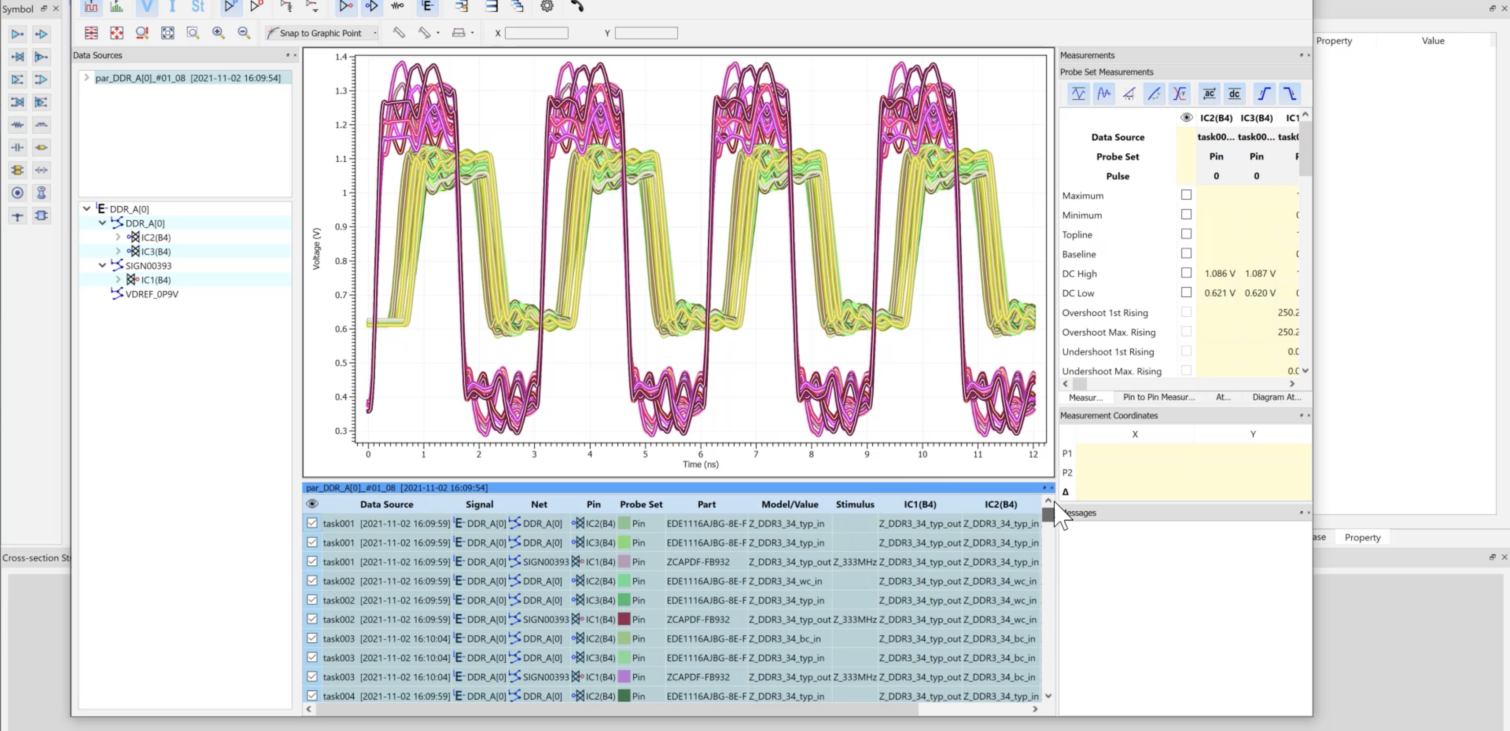Enable the Topline measurement checkbox
The width and height of the screenshot is (1510, 731).
(x=1186, y=234)
